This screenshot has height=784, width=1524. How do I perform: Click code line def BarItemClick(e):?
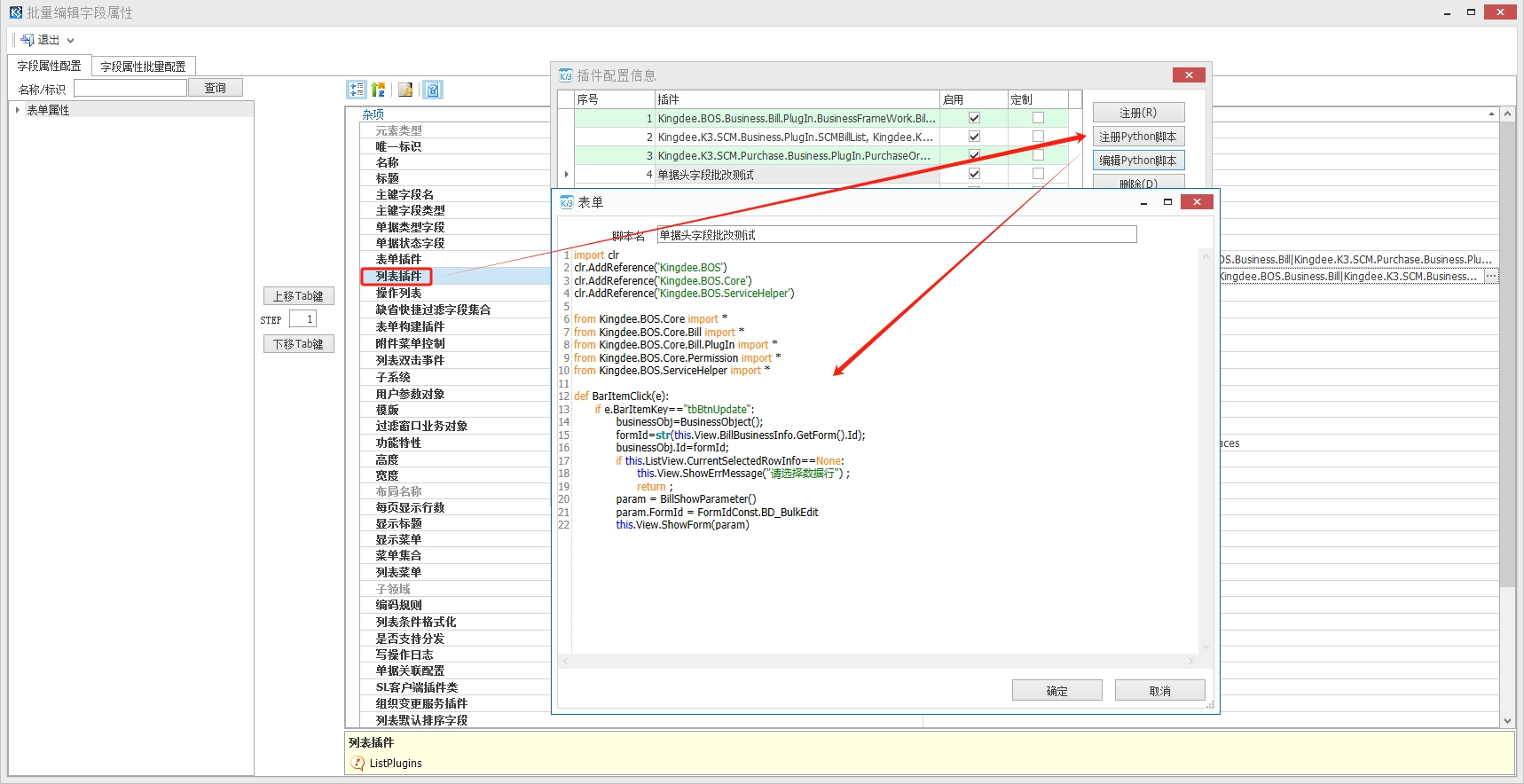click(621, 396)
